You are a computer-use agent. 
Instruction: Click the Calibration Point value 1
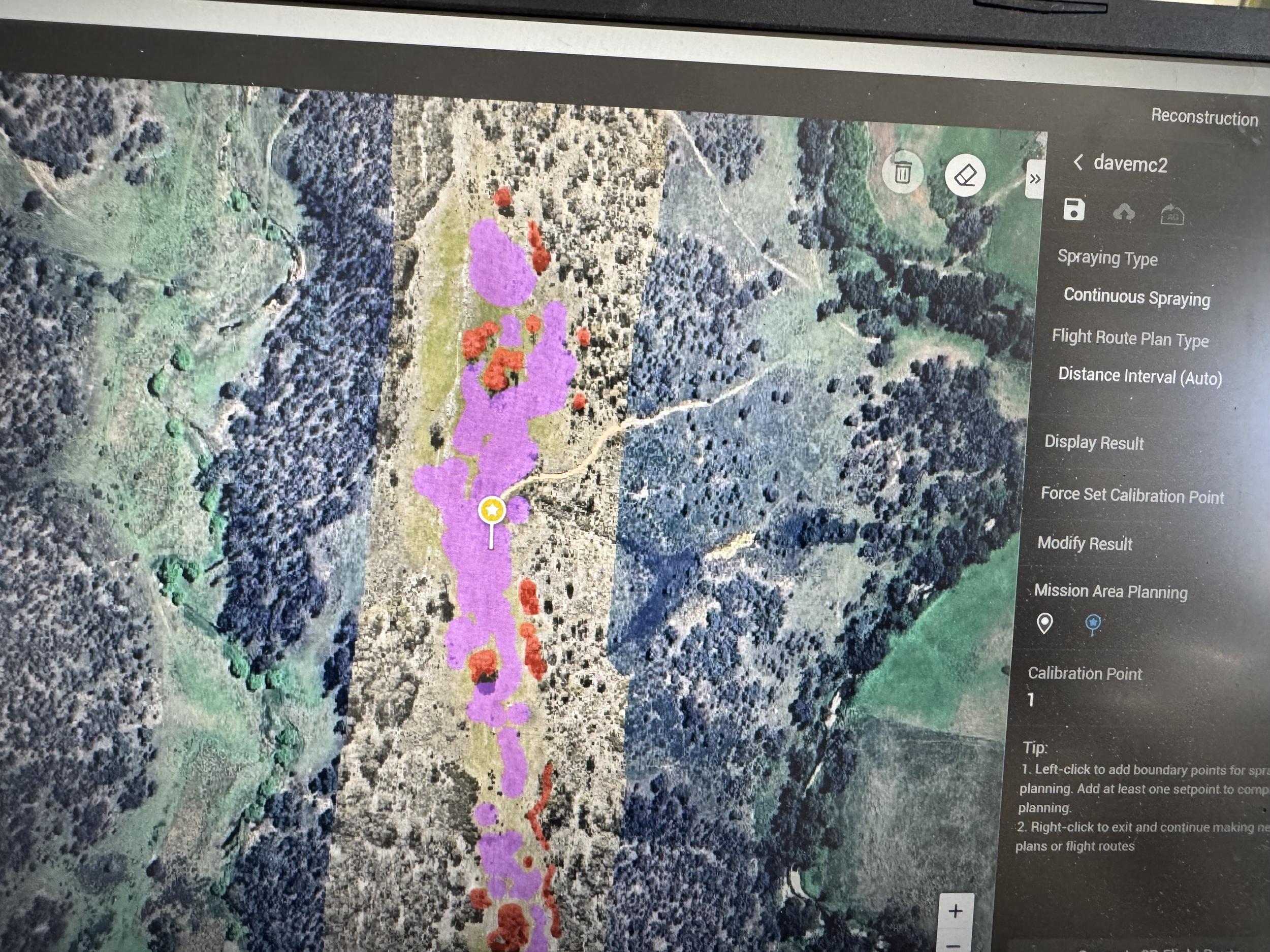pyautogui.click(x=1031, y=699)
